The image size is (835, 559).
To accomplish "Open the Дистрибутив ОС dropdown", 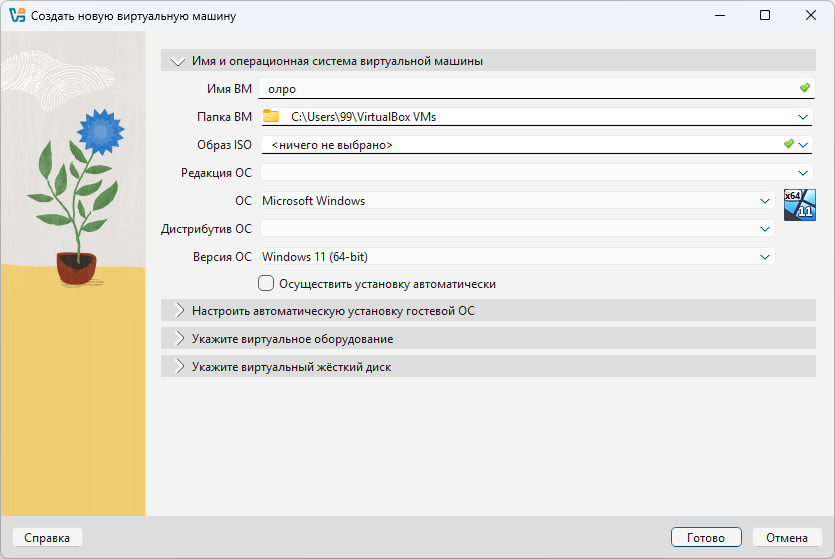I will click(x=765, y=229).
